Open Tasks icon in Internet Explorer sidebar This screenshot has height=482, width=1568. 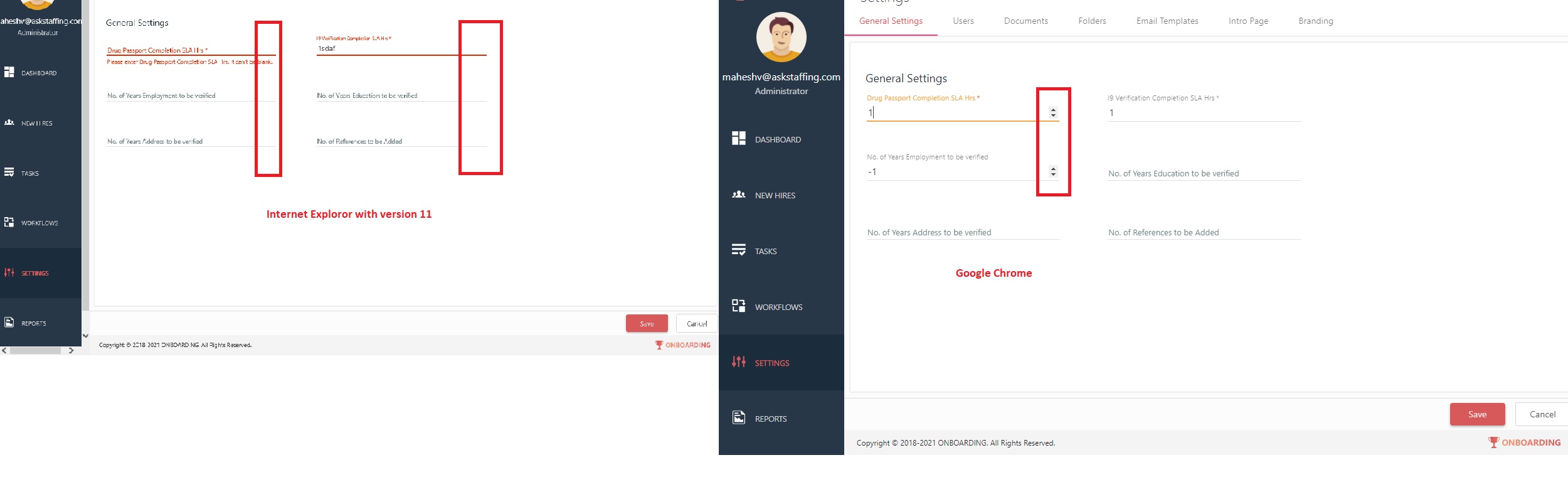coord(9,172)
